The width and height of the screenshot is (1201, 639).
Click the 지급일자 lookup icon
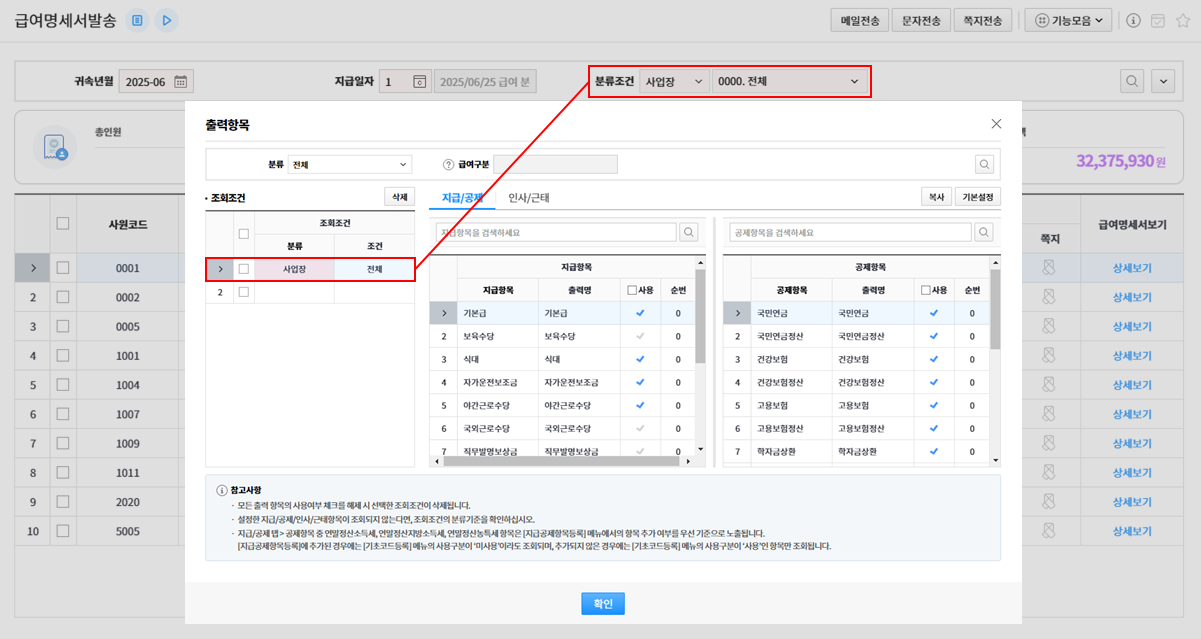[420, 82]
